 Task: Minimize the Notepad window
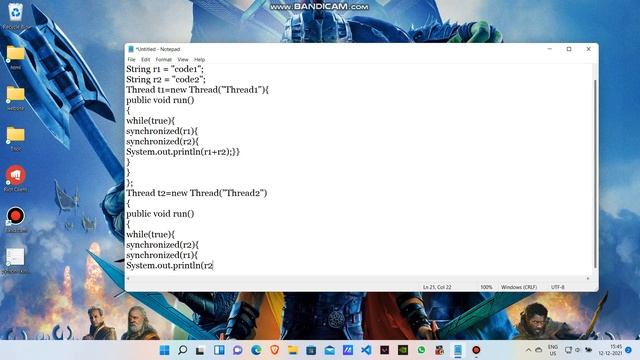point(549,49)
